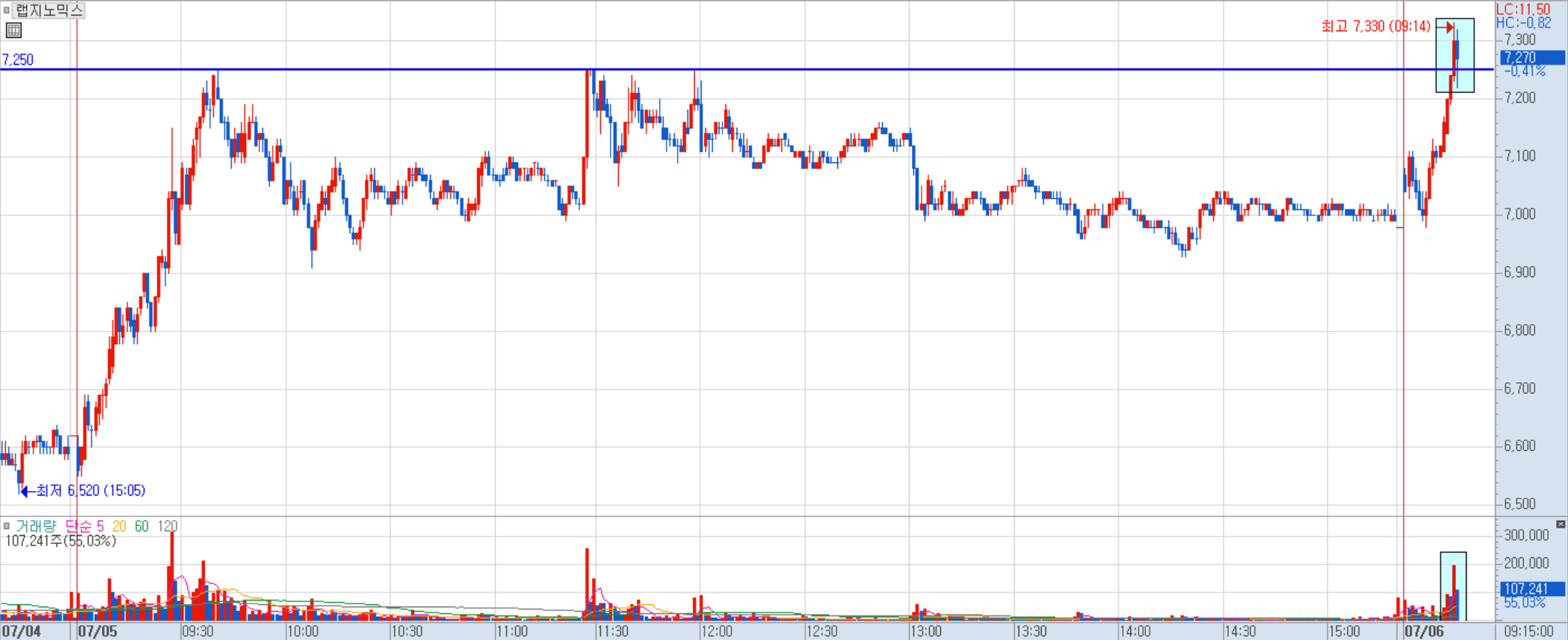Click the 단순 moving-average label

tap(78, 526)
